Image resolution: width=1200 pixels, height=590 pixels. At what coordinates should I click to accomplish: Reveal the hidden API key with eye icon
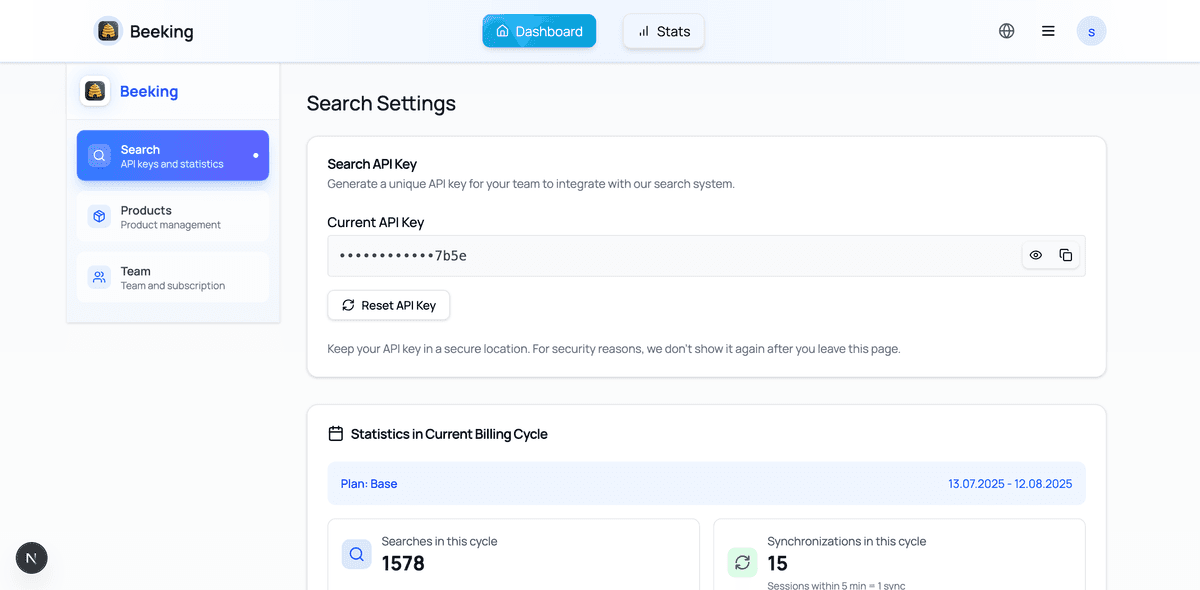pos(1036,255)
